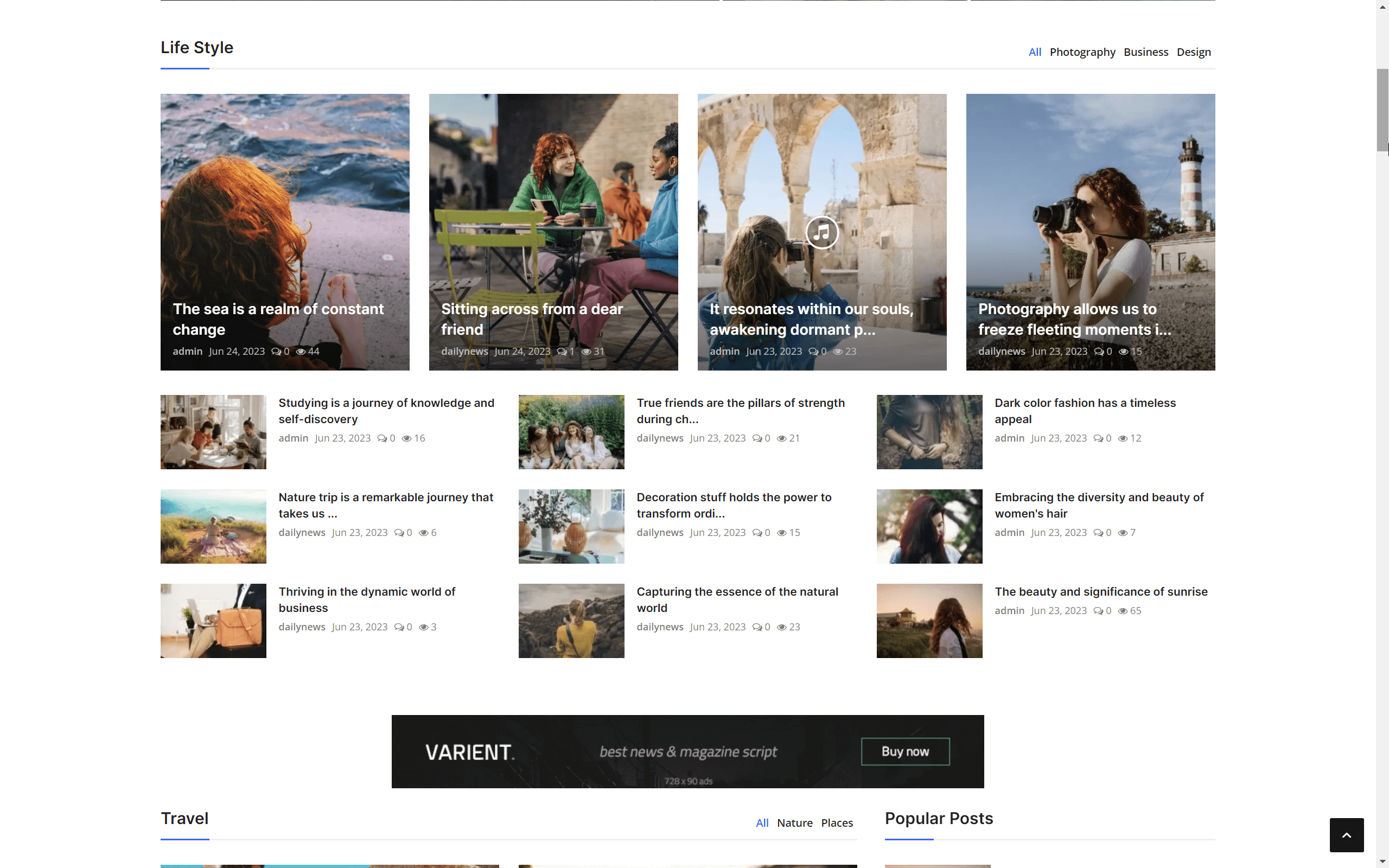Screen dimensions: 1389x868
Task: Click eye icon on 'Capturing the essence' post
Action: (781, 628)
